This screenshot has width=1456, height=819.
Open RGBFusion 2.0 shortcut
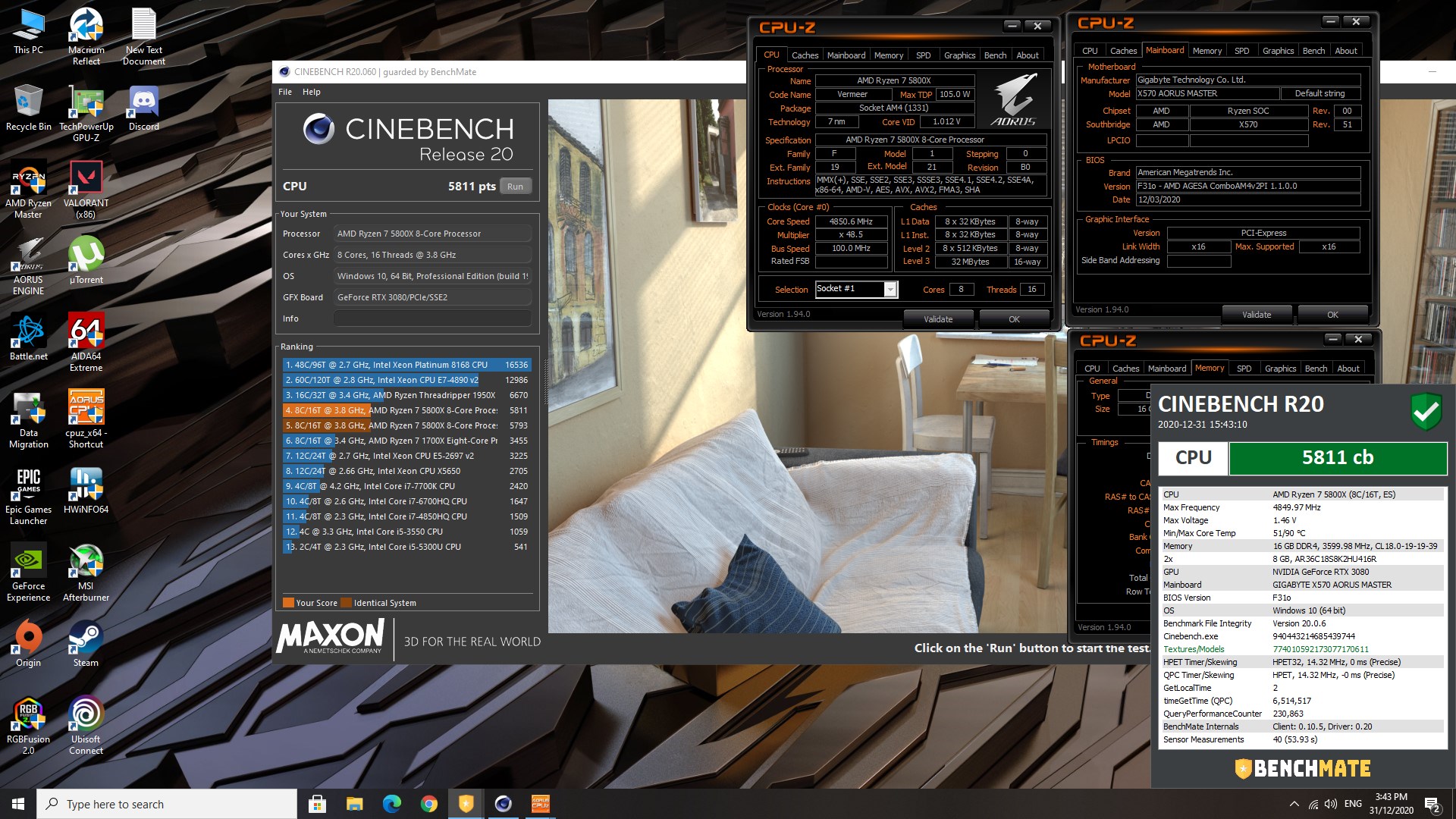tap(29, 726)
